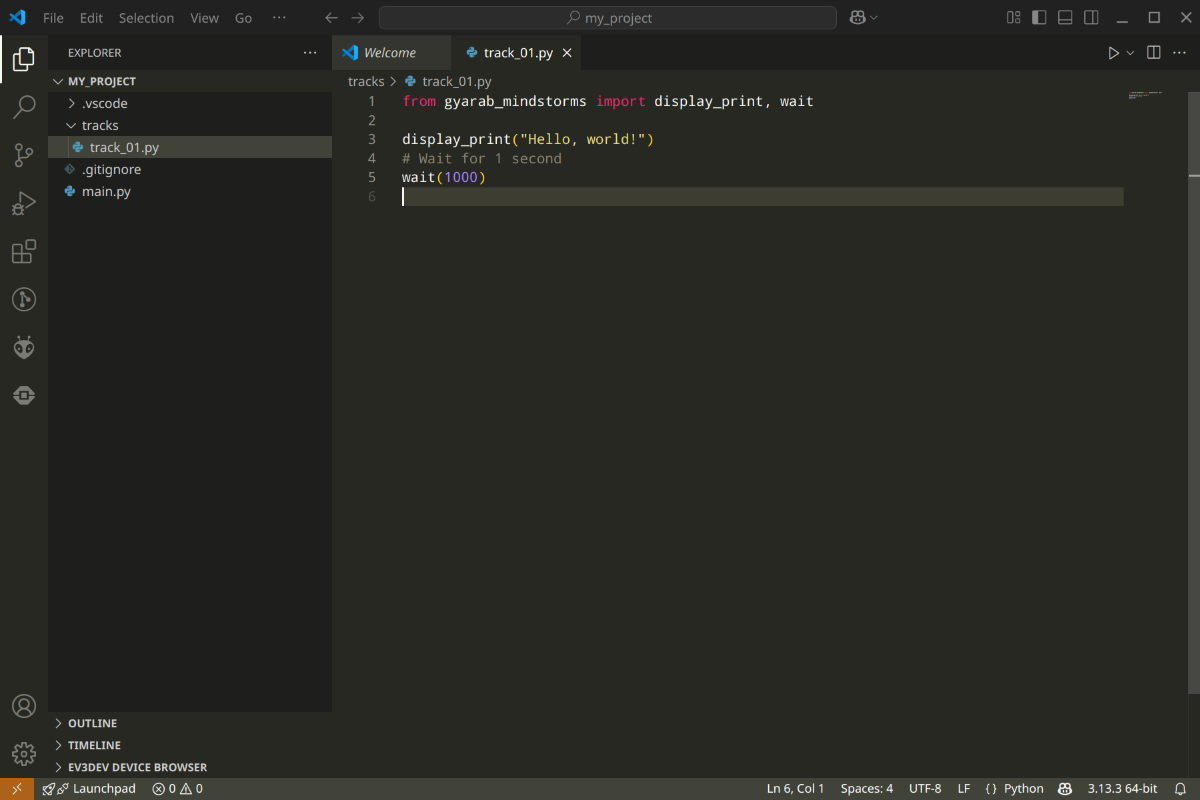
Task: Toggle the Primary Side Bar visibility
Action: tap(1040, 18)
